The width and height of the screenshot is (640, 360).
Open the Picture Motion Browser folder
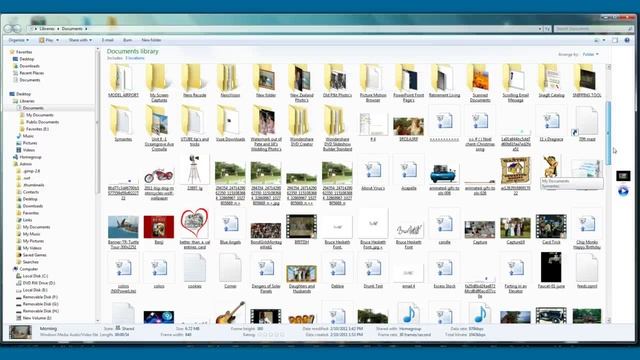coord(373,83)
